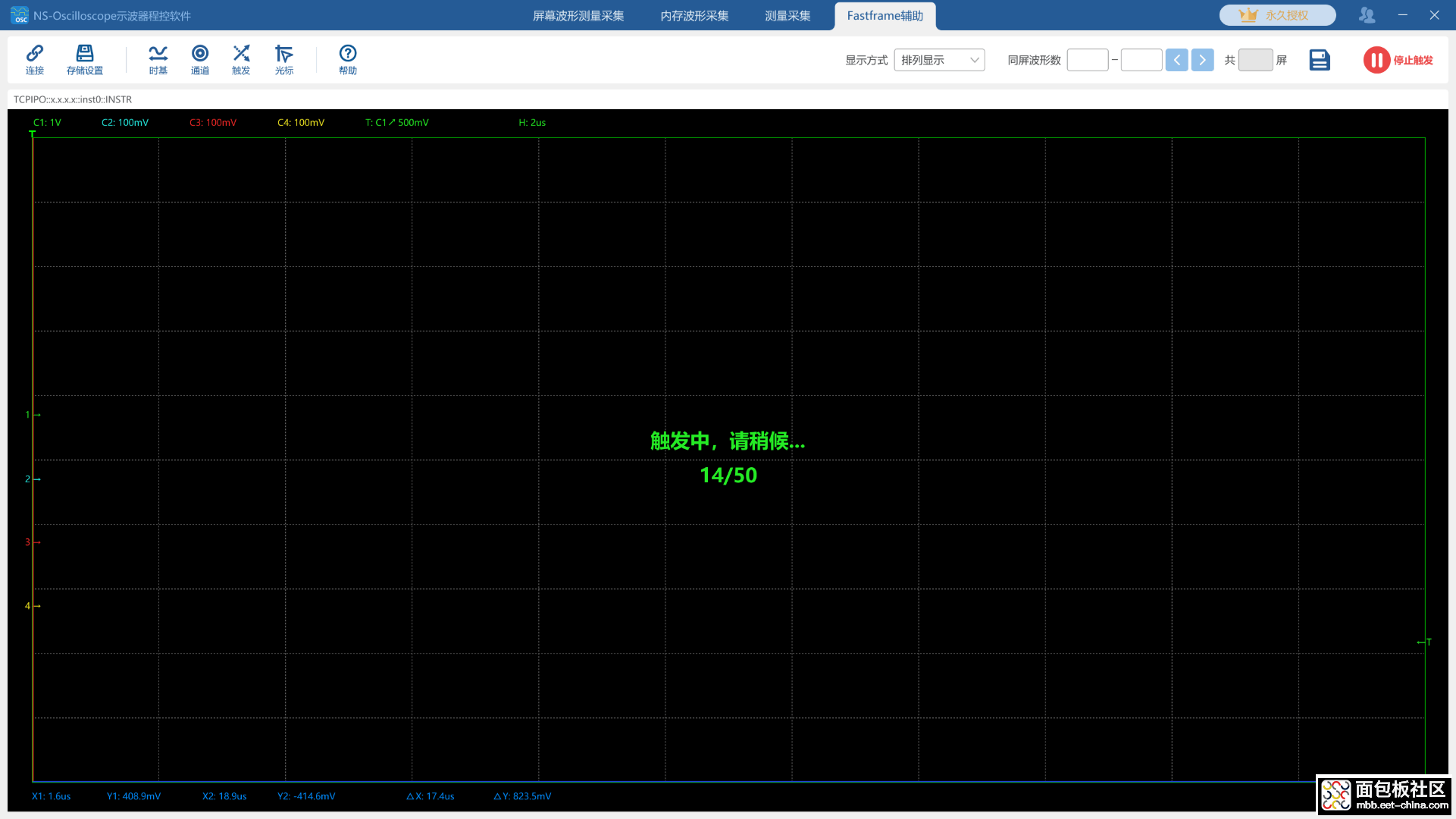1456x819 pixels.
Task: Click channel 2 ground marker
Action: pos(33,479)
